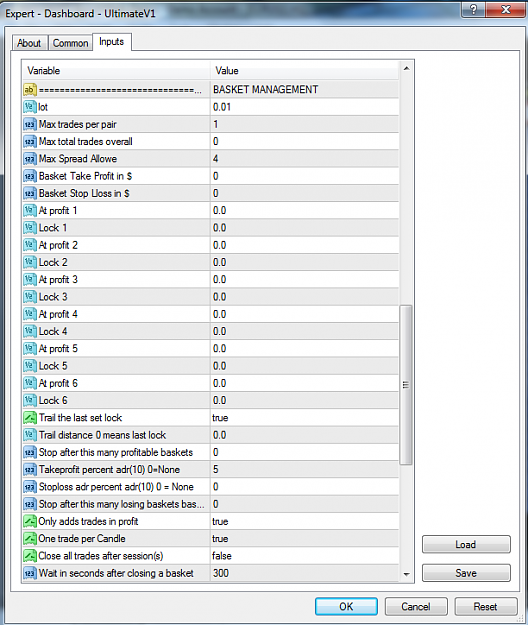This screenshot has height=625, width=528.
Task: Click the double icon beside At profit 1
Action: click(x=30, y=210)
